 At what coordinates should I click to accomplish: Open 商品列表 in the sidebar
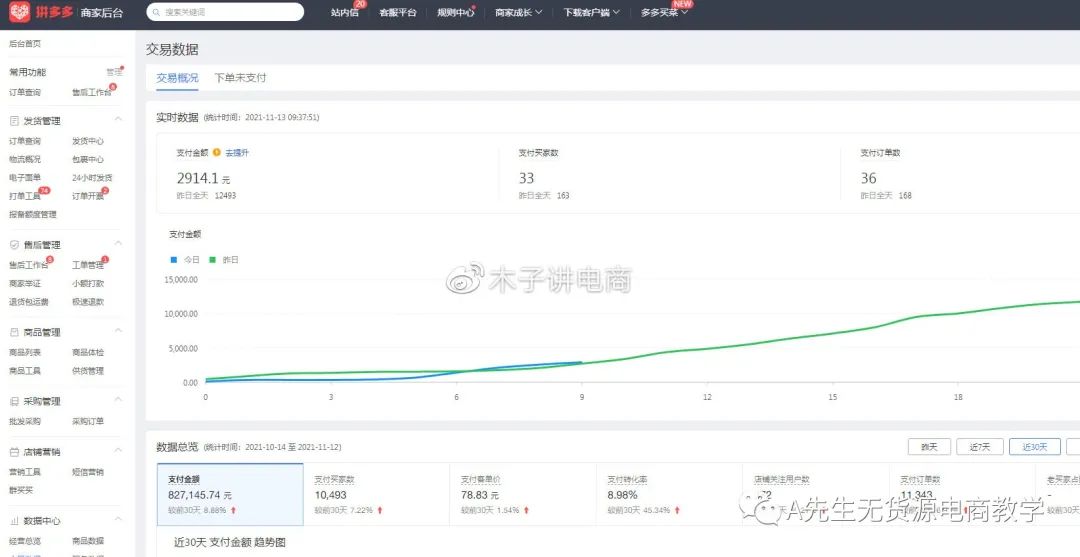[x=25, y=353]
